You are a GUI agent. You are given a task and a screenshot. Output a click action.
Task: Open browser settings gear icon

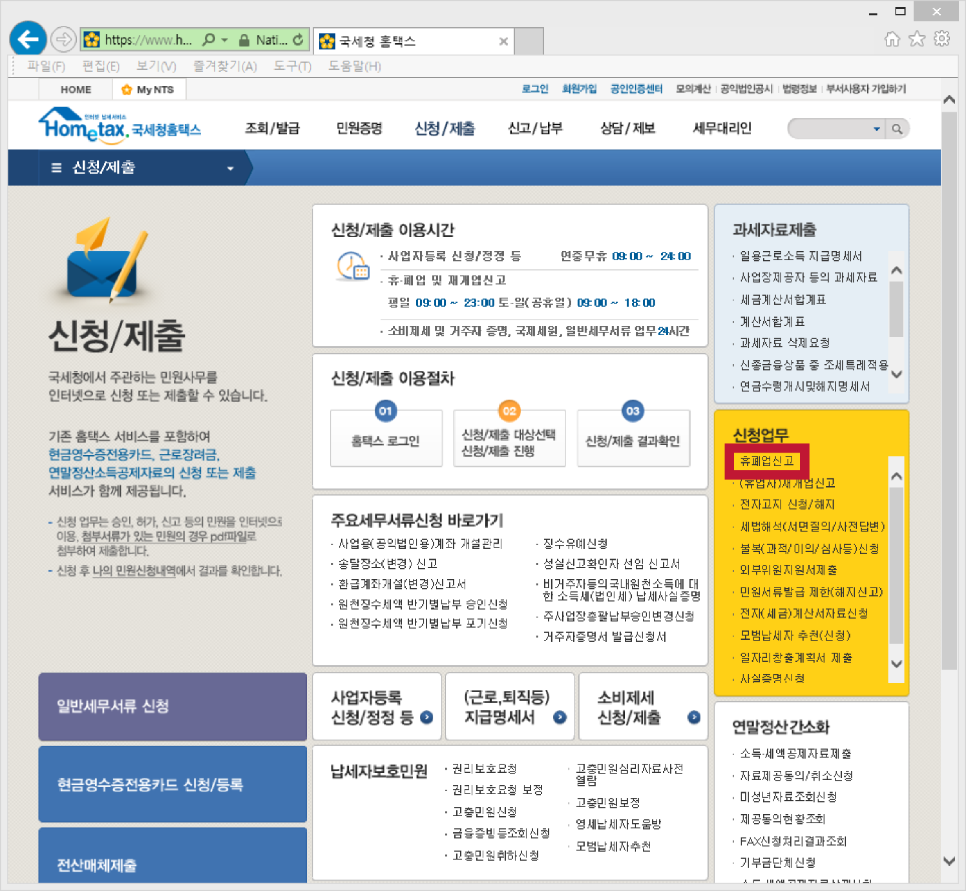click(x=941, y=39)
